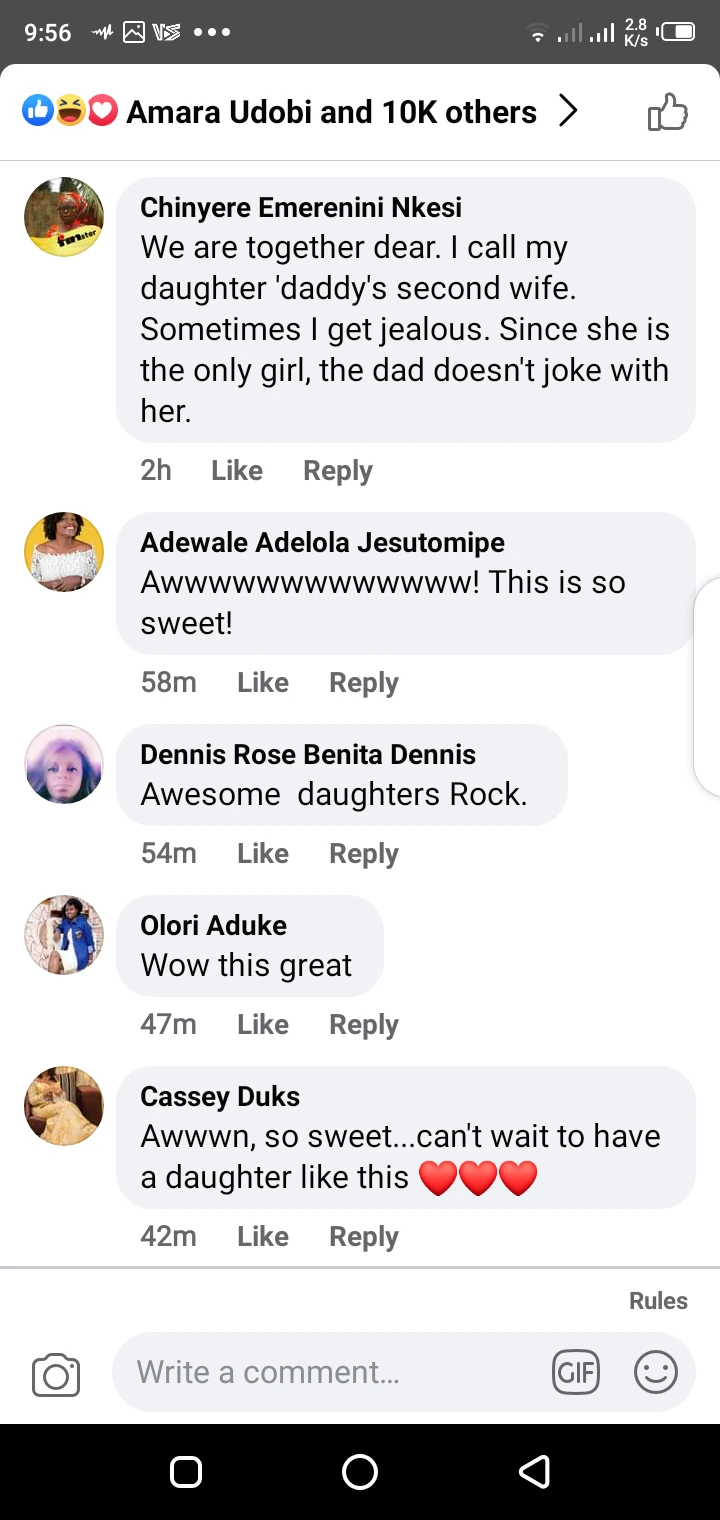720x1520 pixels.
Task: Open the GIF picker
Action: coord(575,1372)
